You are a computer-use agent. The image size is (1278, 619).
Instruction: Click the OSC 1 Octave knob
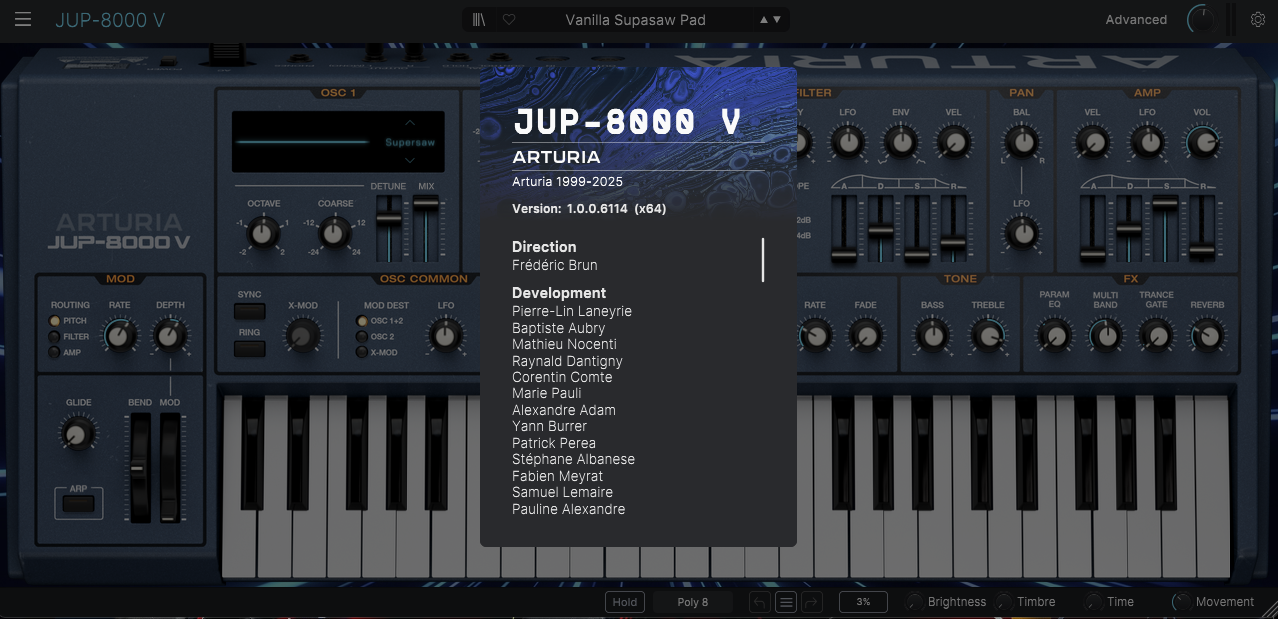click(x=263, y=235)
